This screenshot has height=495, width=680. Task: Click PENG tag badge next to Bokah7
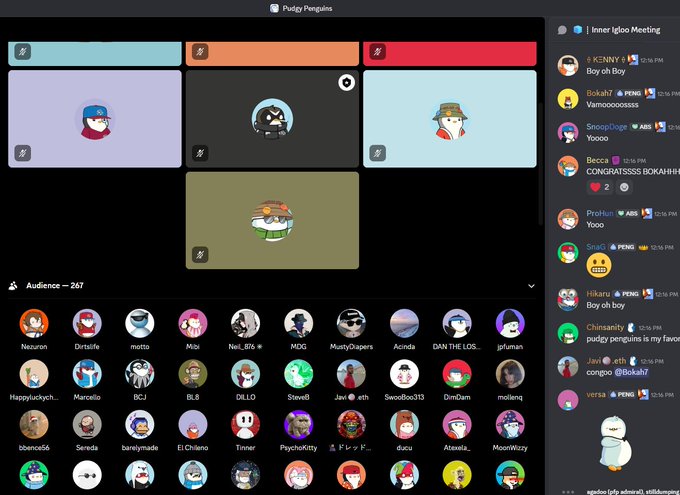click(629, 93)
